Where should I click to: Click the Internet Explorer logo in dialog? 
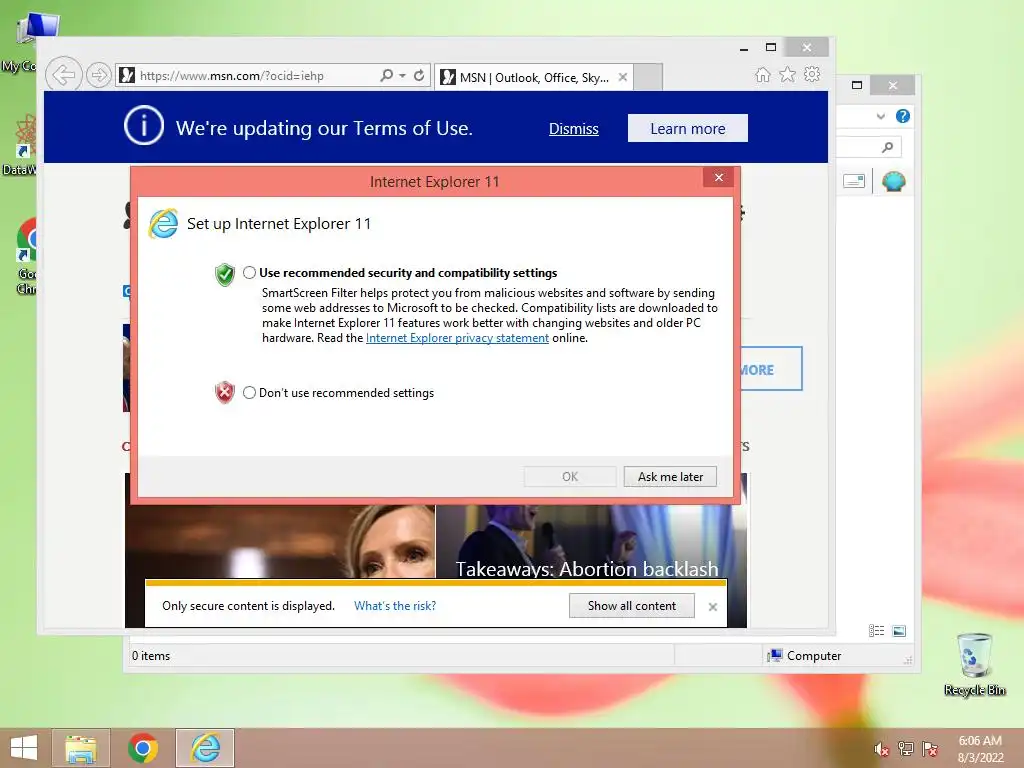coord(163,224)
